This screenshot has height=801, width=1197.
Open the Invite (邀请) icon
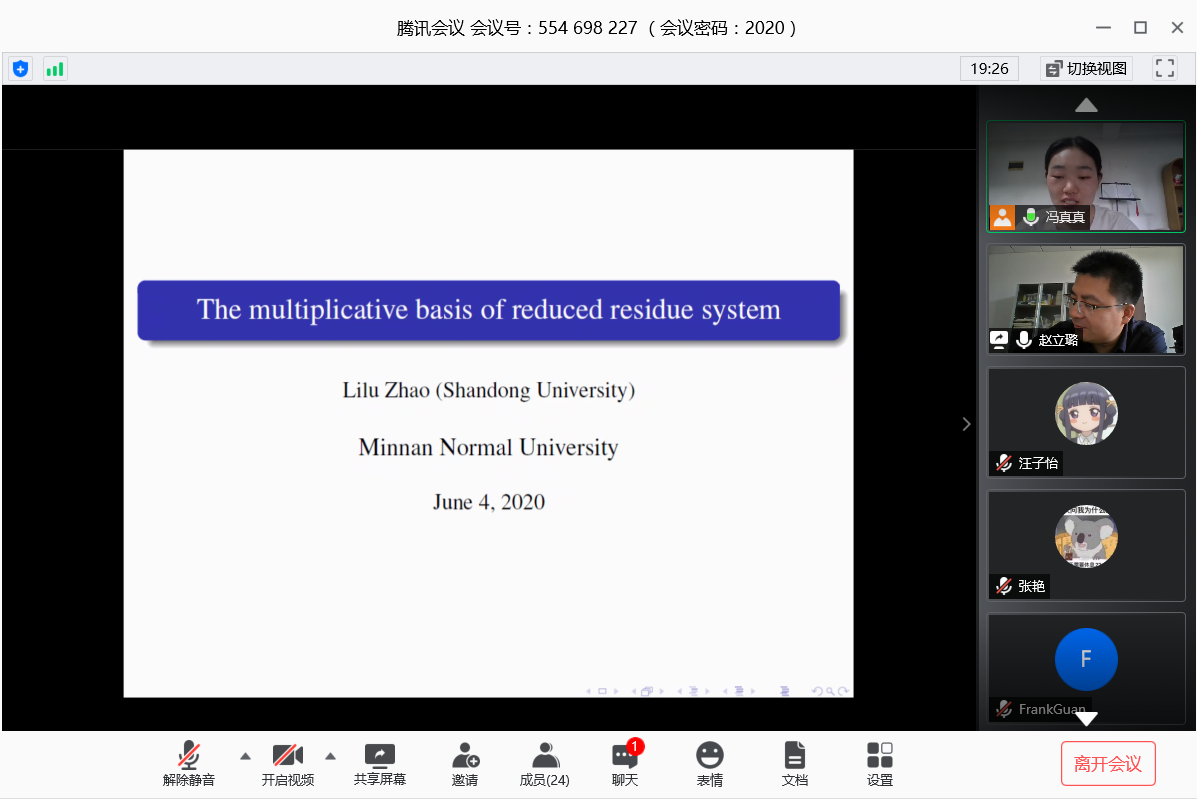(465, 764)
